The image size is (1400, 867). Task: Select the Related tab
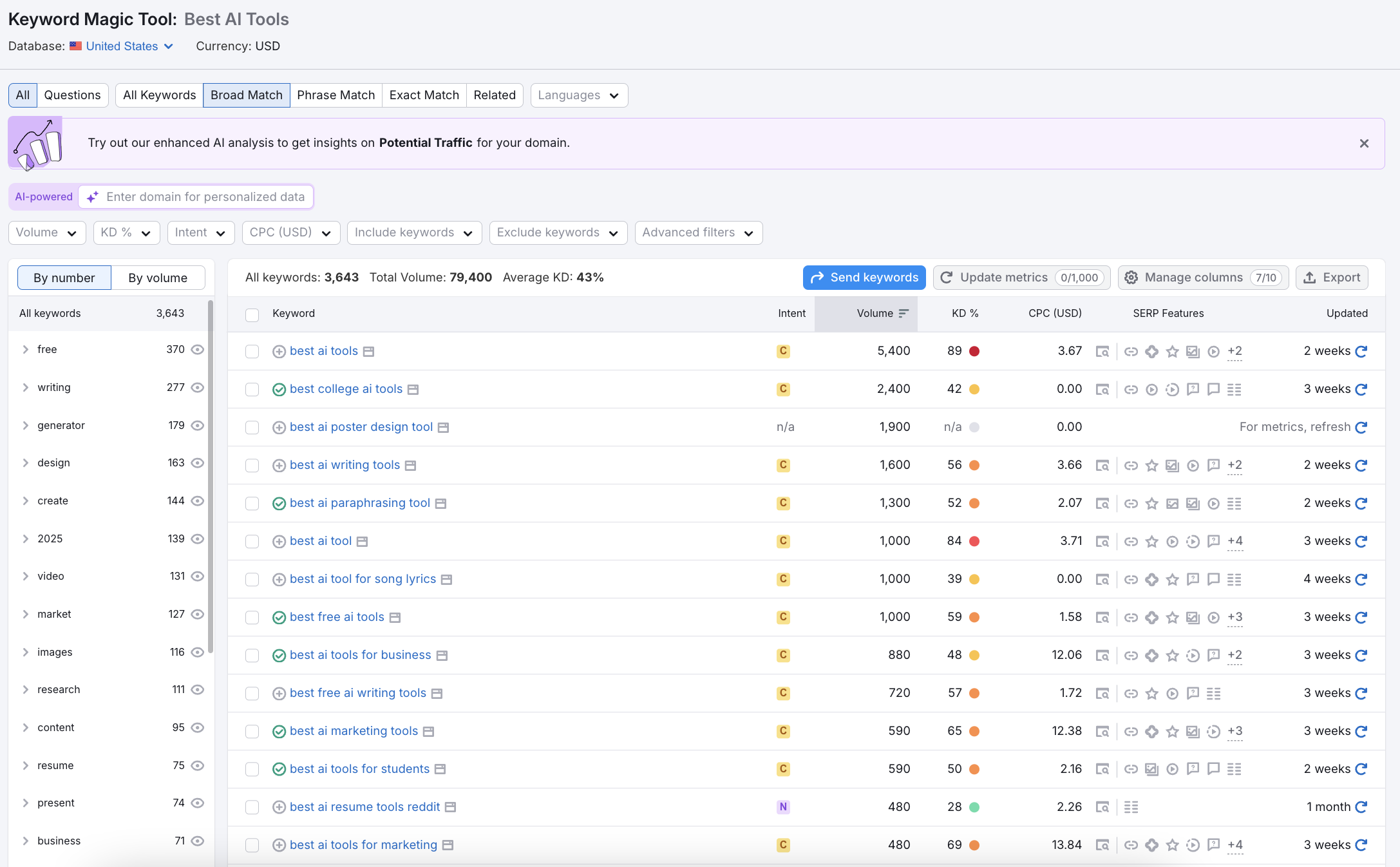495,95
